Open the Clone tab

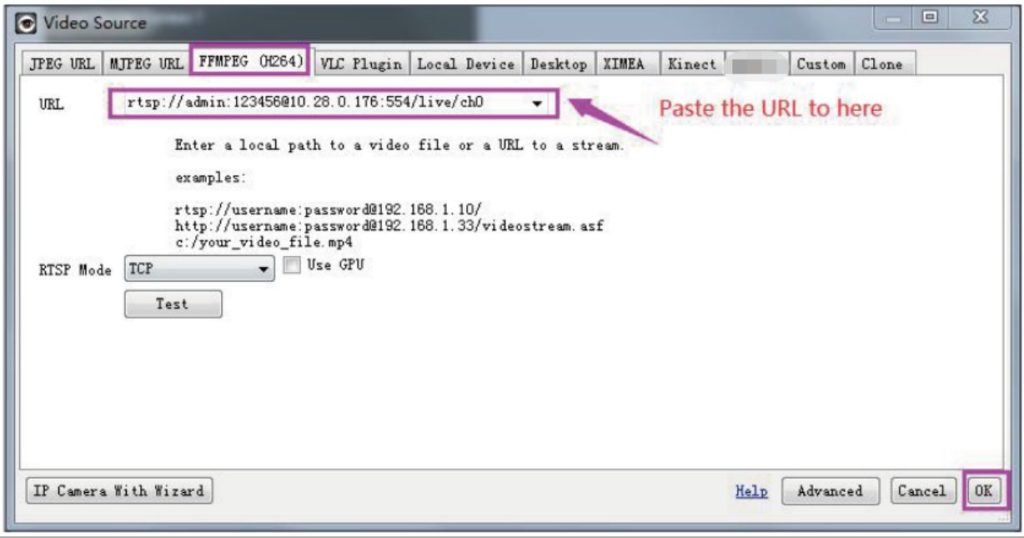point(882,64)
